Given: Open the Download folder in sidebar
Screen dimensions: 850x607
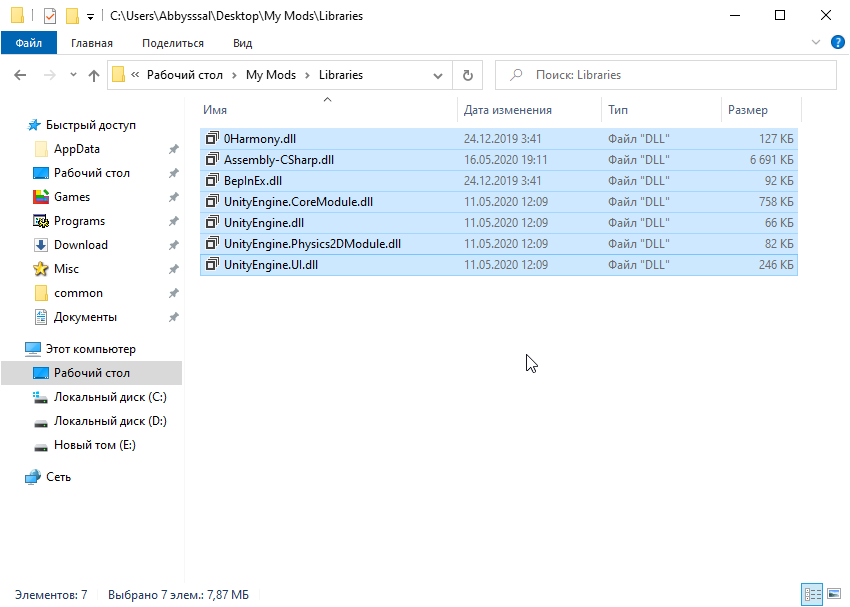Looking at the screenshot, I should (x=81, y=245).
